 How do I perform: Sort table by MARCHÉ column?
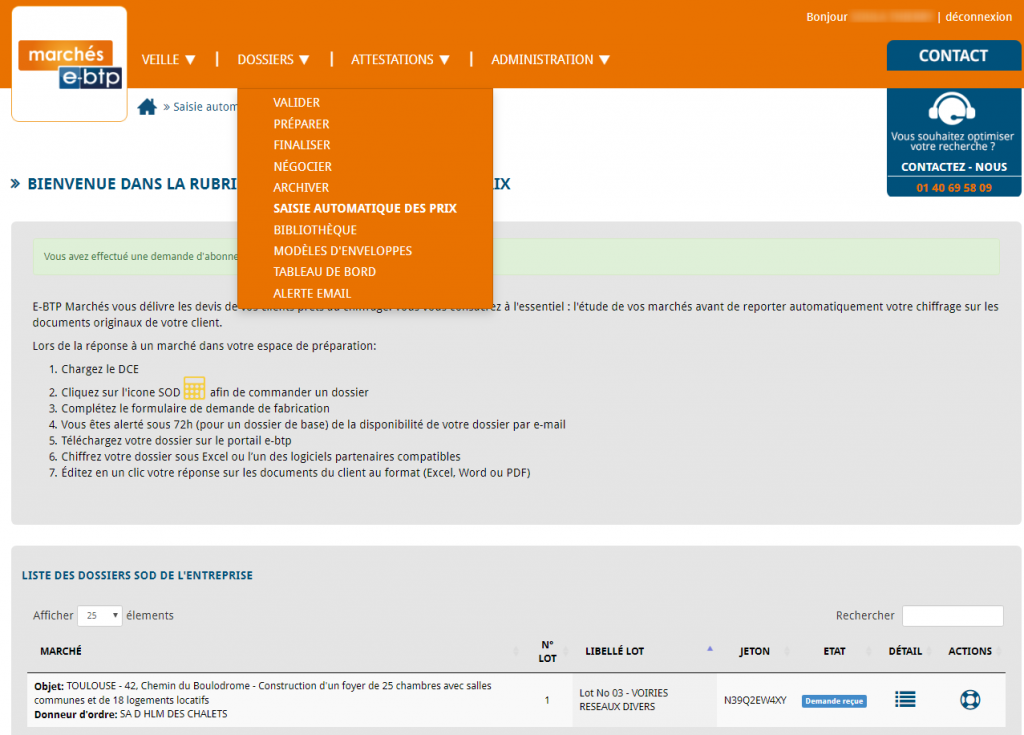click(x=61, y=651)
